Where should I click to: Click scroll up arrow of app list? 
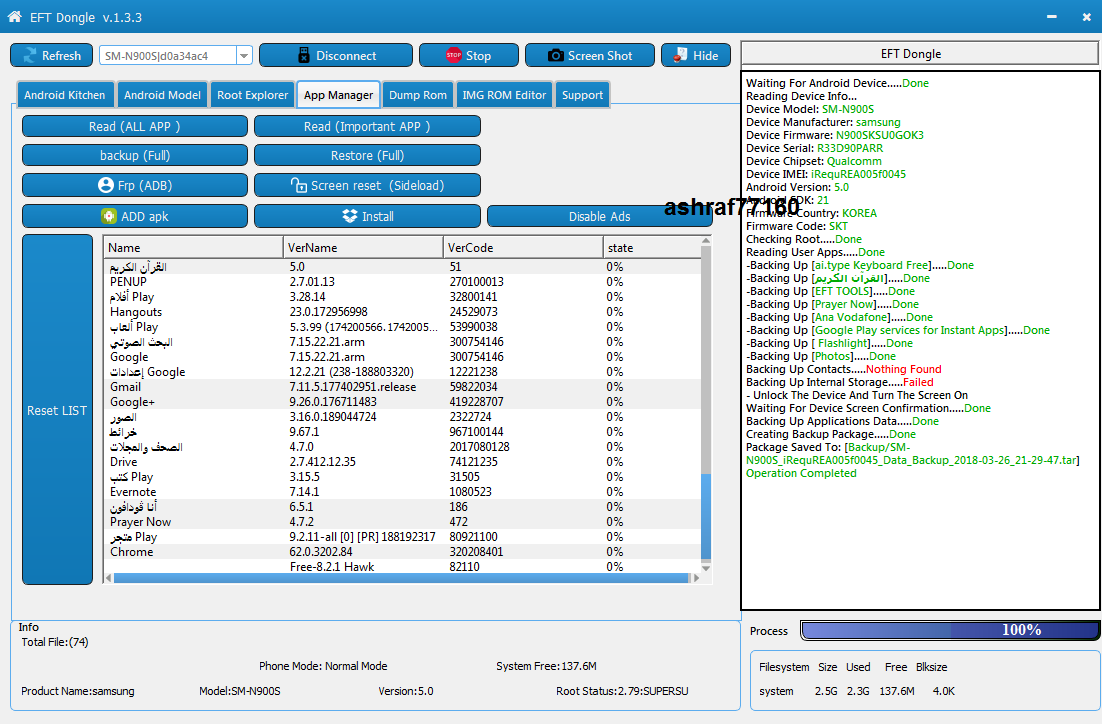(706, 241)
